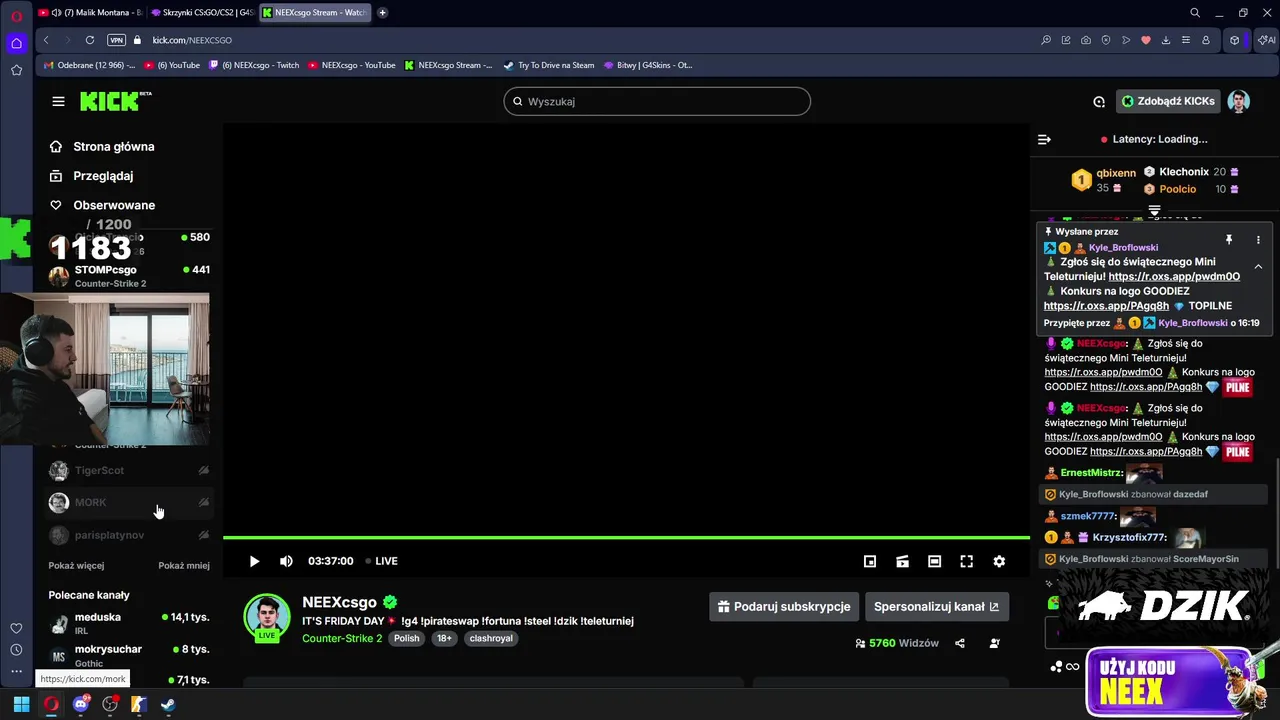
Task: Click ErnestMistrz username in chat
Action: point(1091,473)
